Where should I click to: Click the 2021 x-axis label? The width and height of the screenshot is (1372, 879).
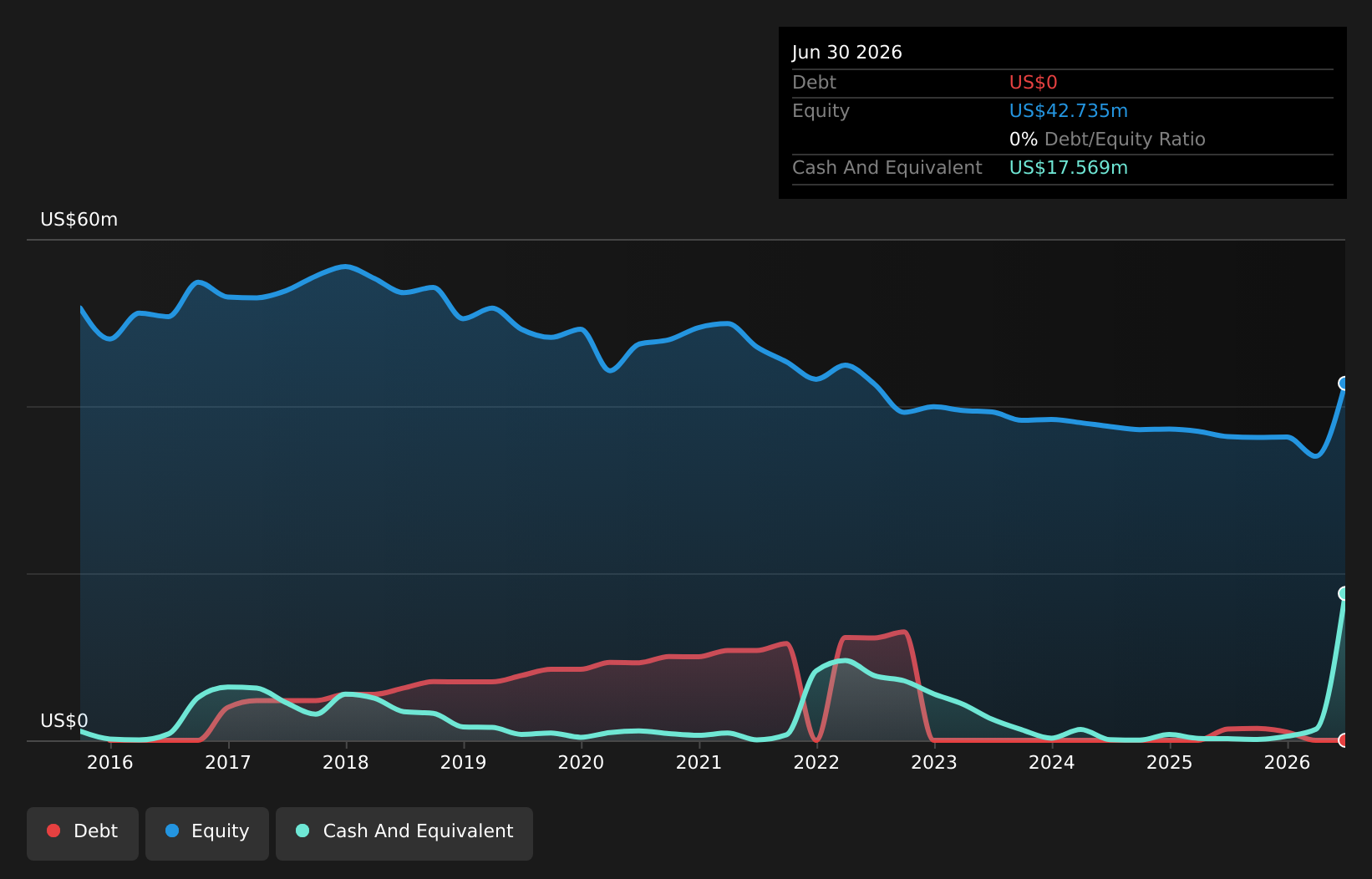tap(699, 762)
